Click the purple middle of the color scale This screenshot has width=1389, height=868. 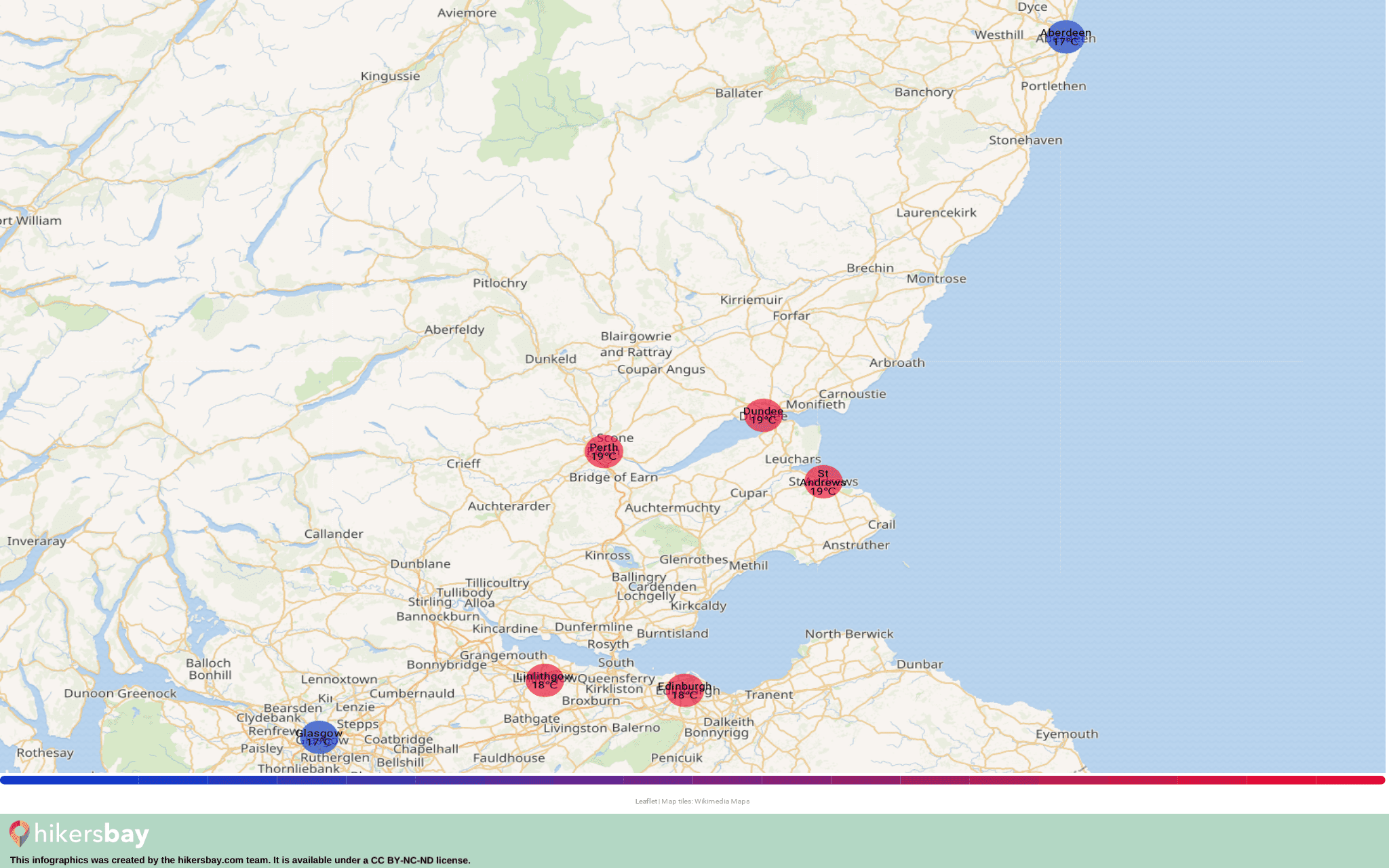click(x=692, y=780)
